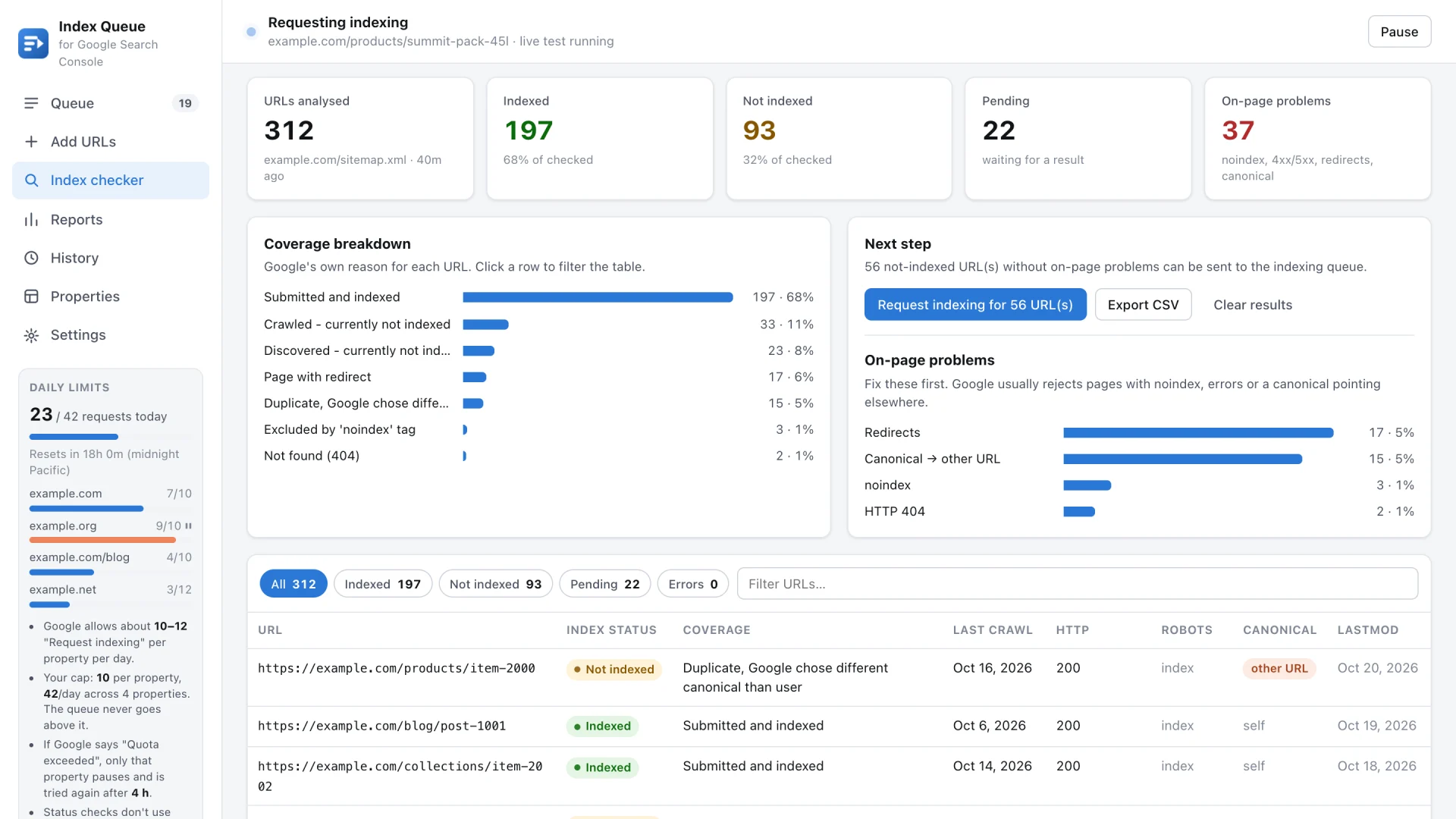Click the Index Queue app logo
The width and height of the screenshot is (1456, 819).
pyautogui.click(x=33, y=44)
